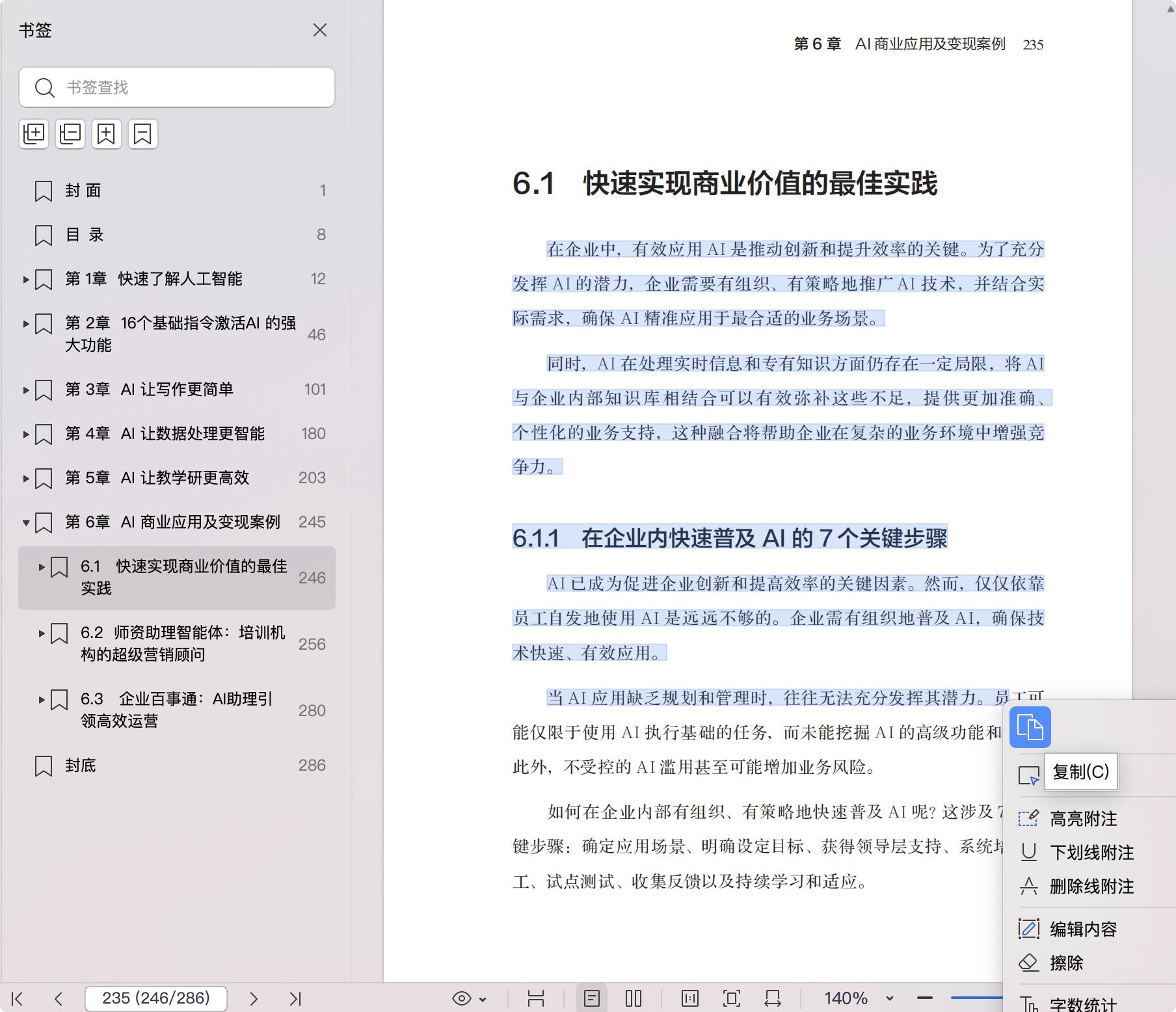
Task: Expand the 6.2 师资助理智能体 bookmark
Action: (x=42, y=633)
